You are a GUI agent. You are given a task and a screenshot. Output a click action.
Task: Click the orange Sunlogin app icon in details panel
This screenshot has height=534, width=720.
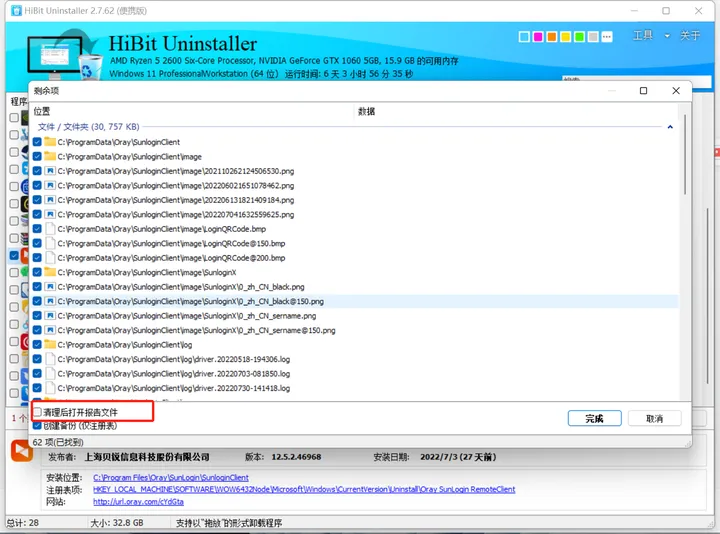point(22,451)
